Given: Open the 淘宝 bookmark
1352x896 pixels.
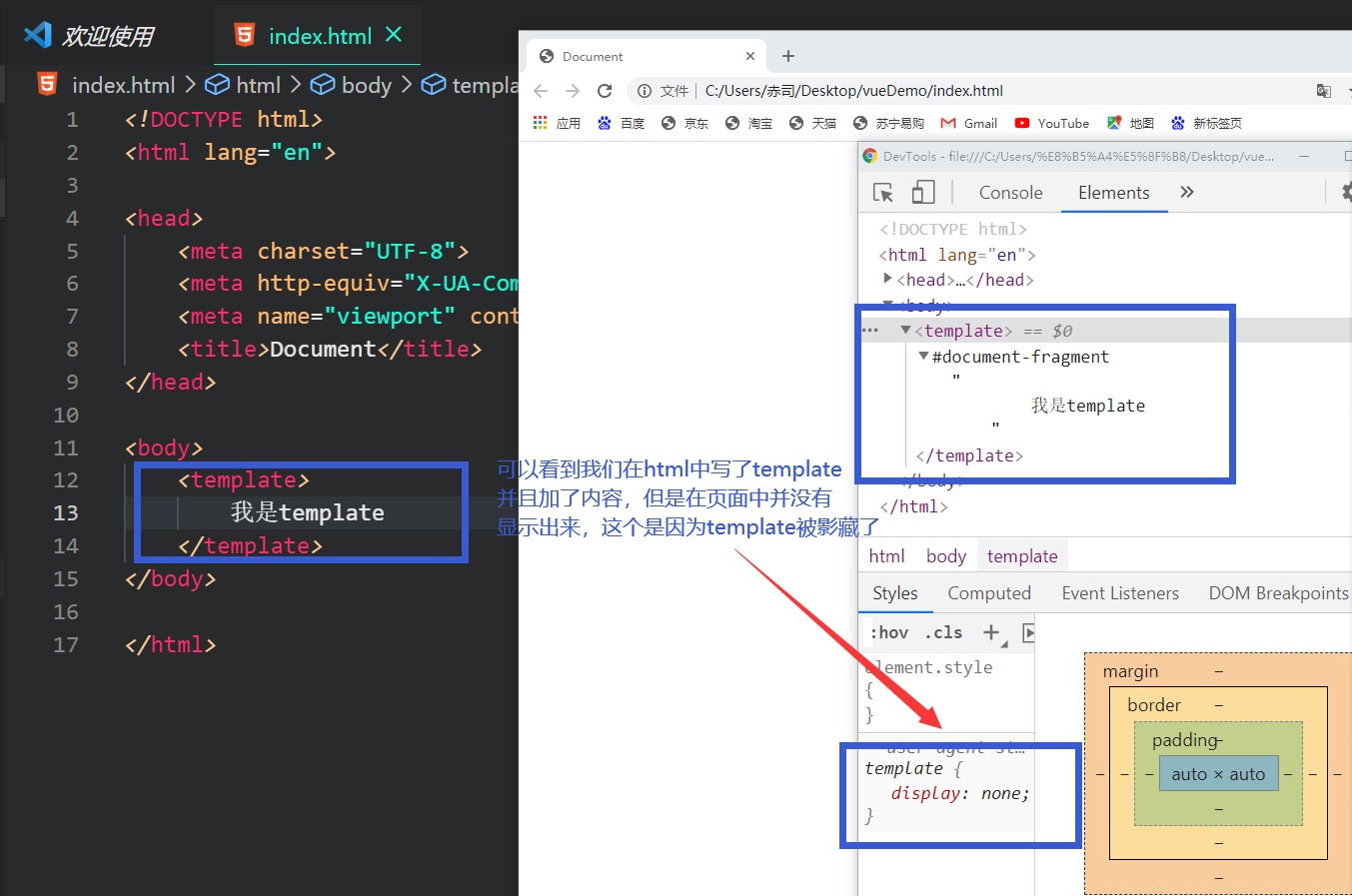Looking at the screenshot, I should pos(748,123).
